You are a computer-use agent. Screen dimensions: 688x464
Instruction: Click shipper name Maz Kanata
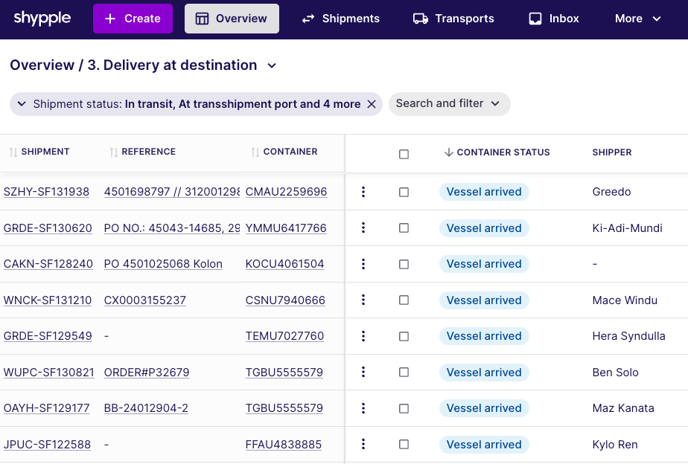tap(623, 408)
